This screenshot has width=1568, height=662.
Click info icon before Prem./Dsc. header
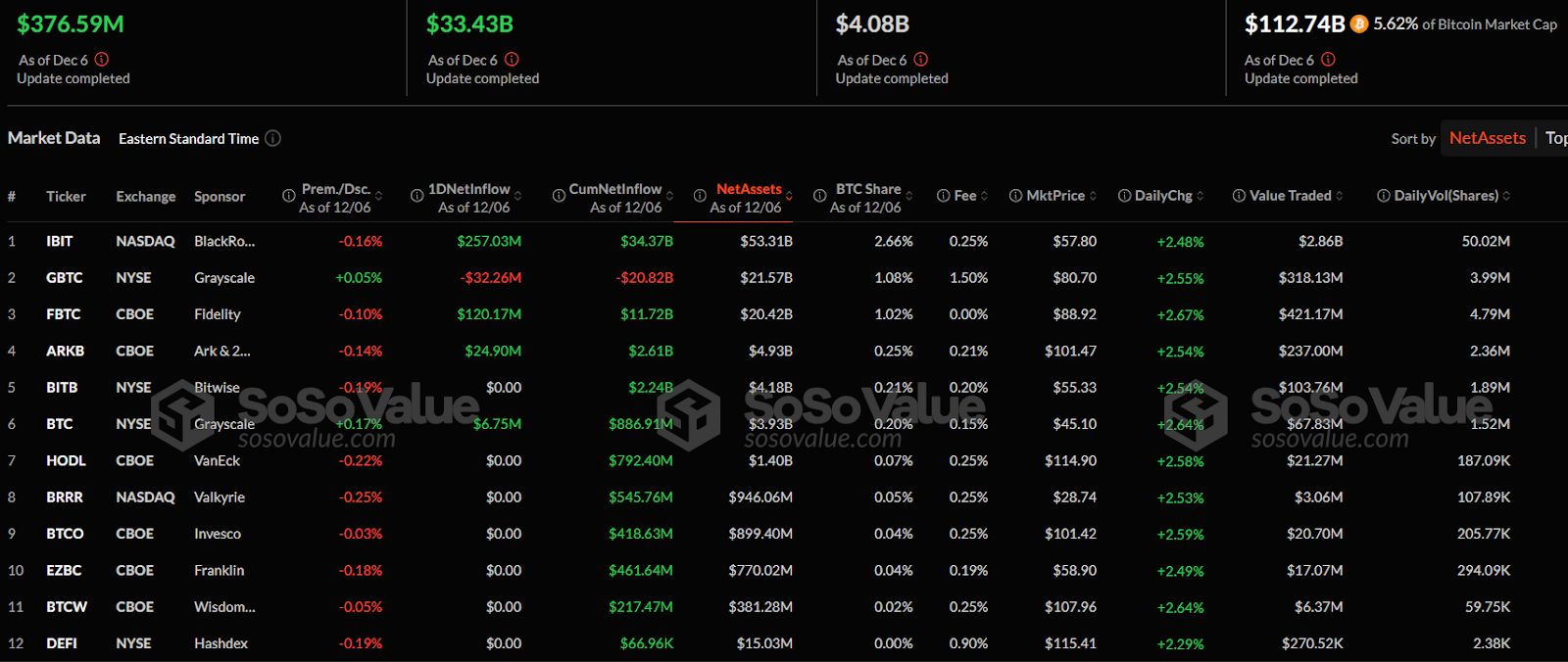coord(289,196)
